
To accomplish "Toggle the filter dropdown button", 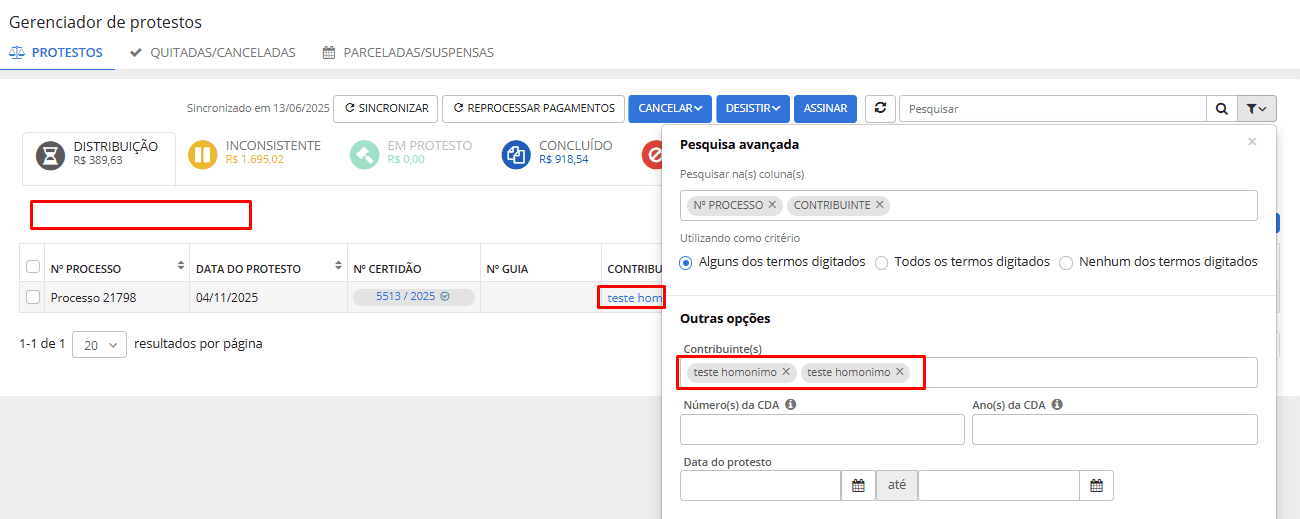I will click(x=1257, y=108).
